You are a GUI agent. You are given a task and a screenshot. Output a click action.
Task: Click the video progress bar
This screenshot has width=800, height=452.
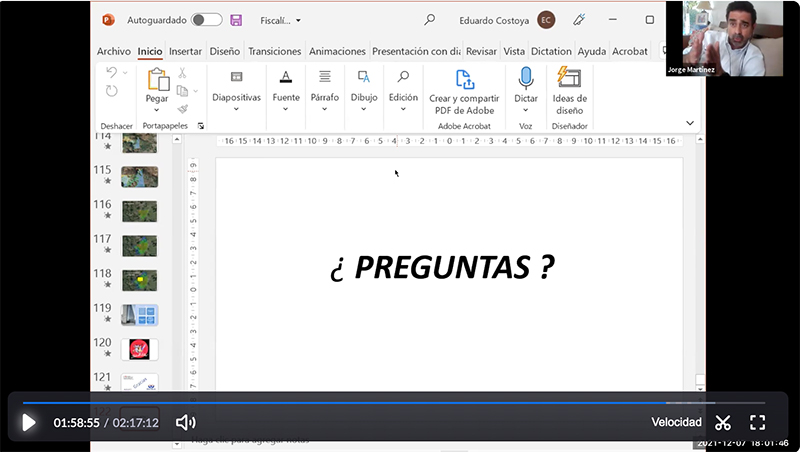point(400,403)
